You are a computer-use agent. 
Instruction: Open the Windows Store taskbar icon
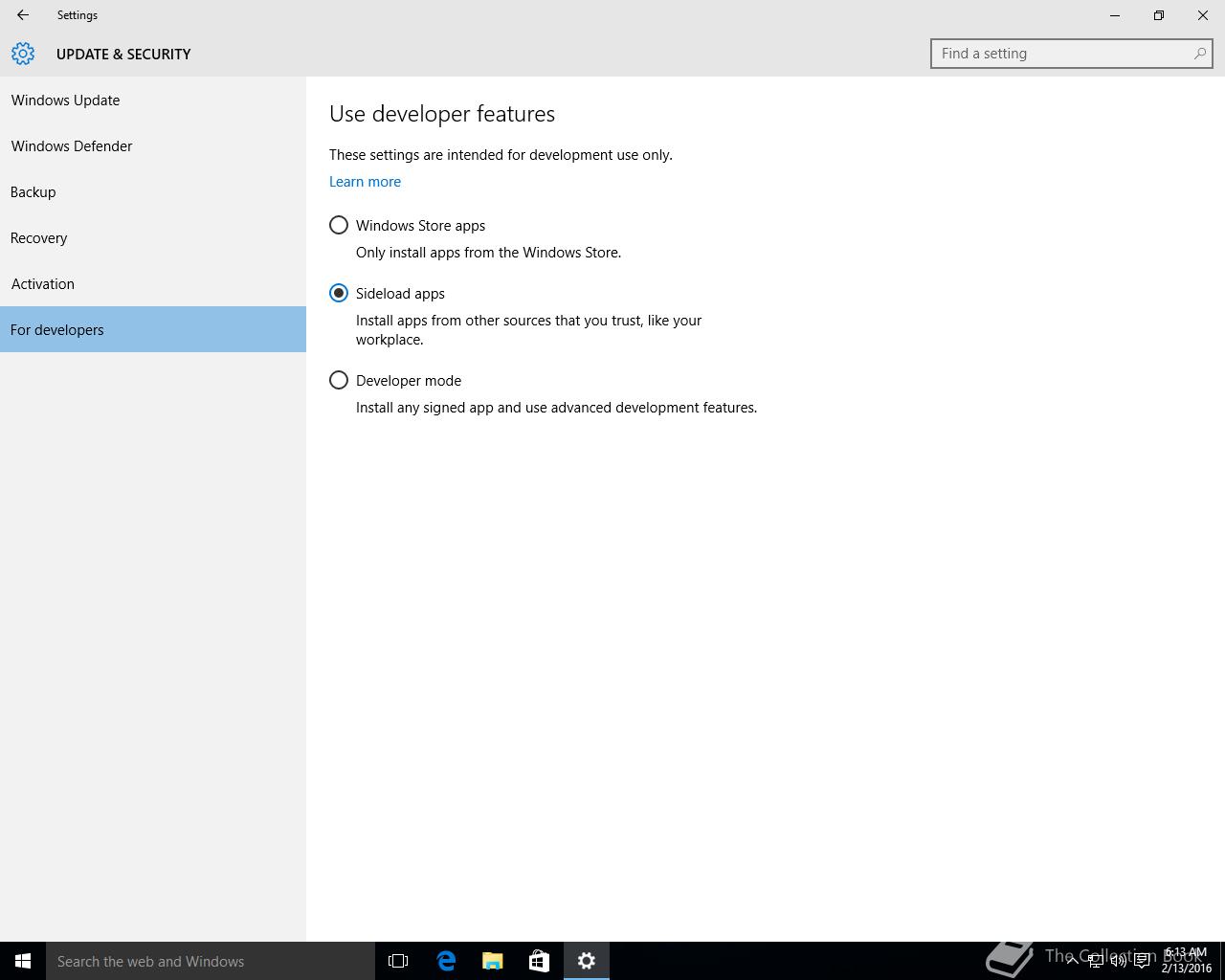coord(540,961)
